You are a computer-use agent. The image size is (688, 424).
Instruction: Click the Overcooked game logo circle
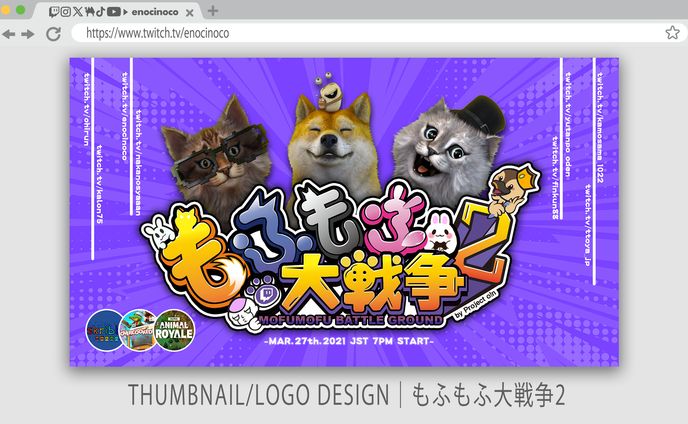(x=138, y=330)
